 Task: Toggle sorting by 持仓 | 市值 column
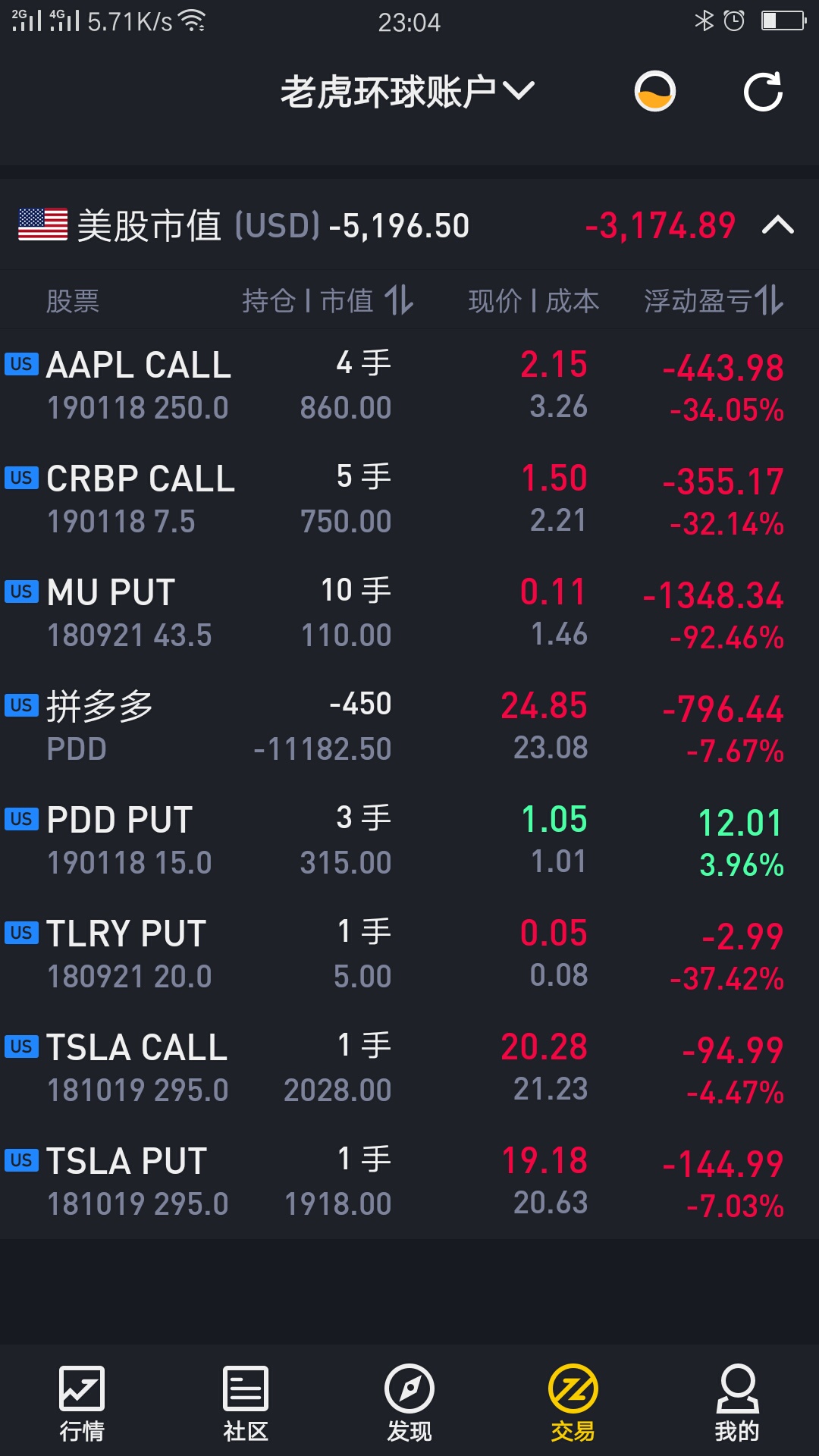pos(328,300)
